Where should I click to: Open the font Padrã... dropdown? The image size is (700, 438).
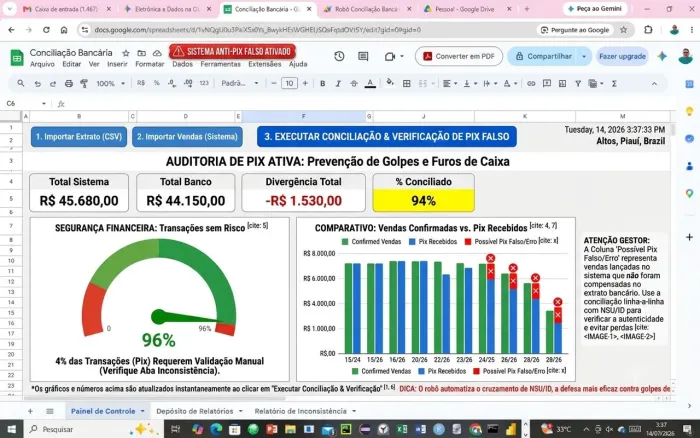[x=240, y=83]
